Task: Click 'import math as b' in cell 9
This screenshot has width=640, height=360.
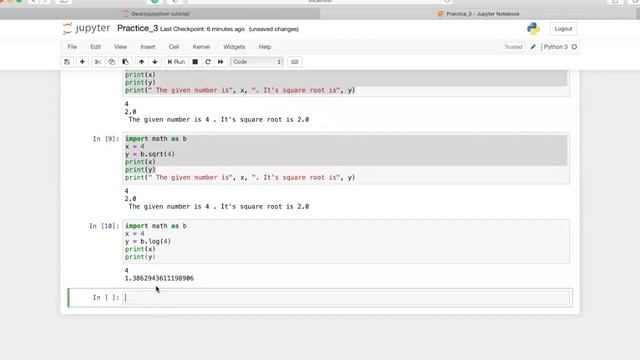Action: [x=156, y=139]
